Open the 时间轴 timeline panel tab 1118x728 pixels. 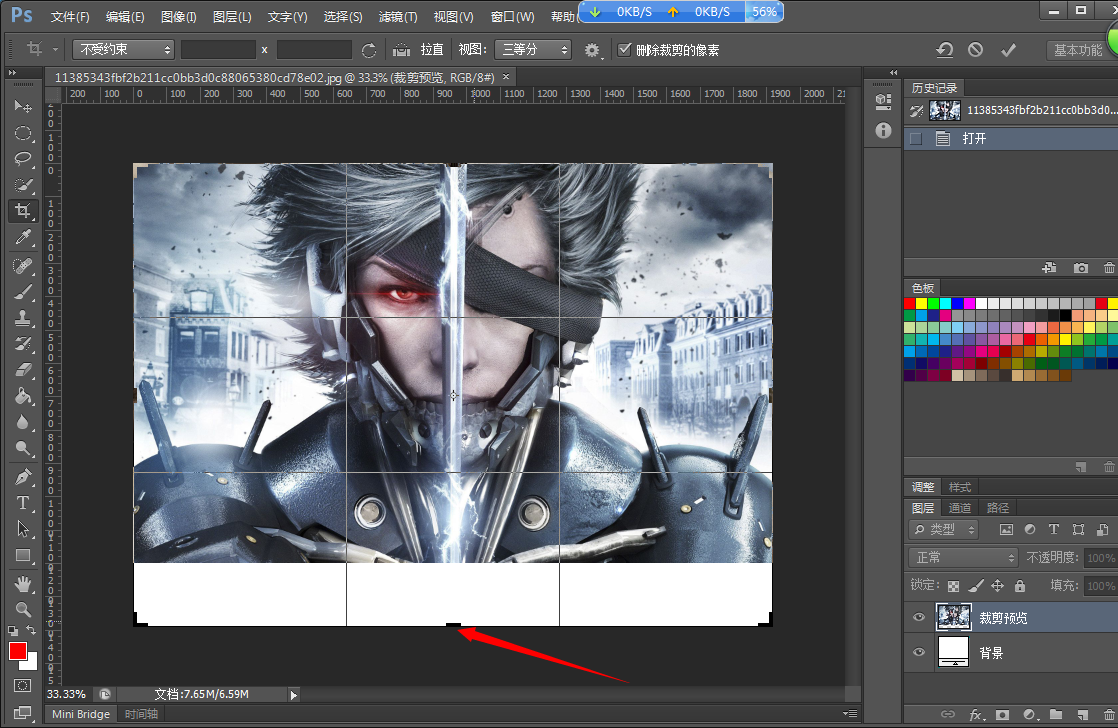(x=141, y=714)
